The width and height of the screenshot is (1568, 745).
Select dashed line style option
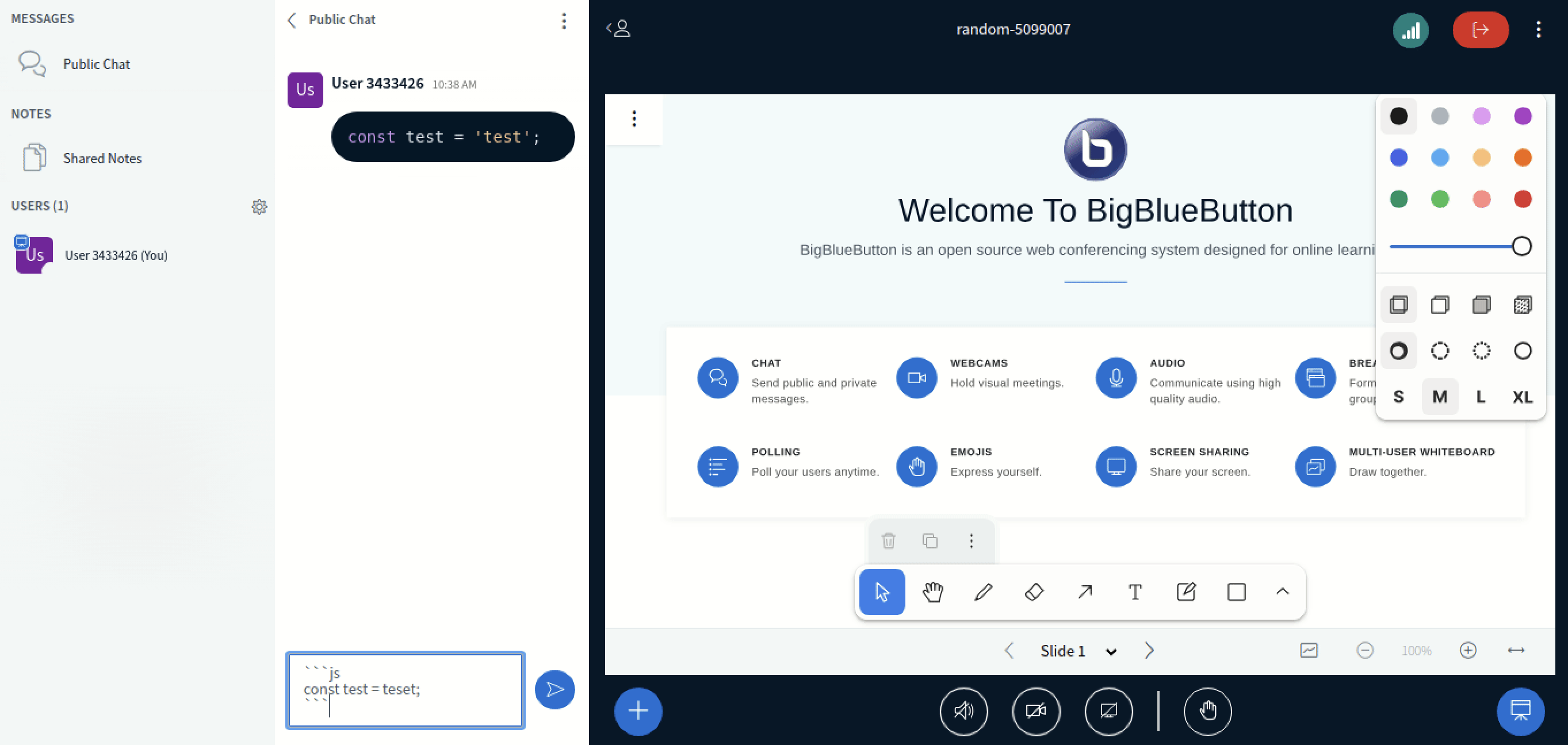click(1440, 351)
